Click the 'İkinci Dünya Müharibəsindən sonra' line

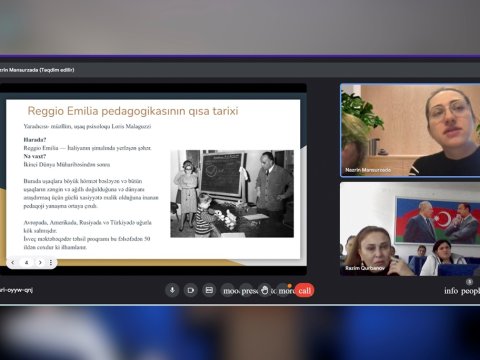[67, 164]
